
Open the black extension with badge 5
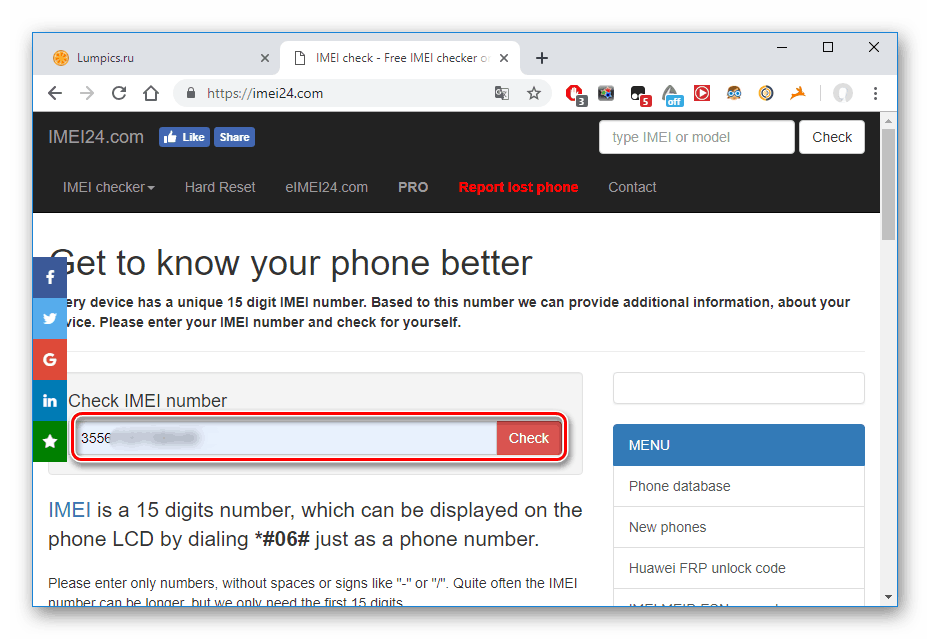point(639,94)
